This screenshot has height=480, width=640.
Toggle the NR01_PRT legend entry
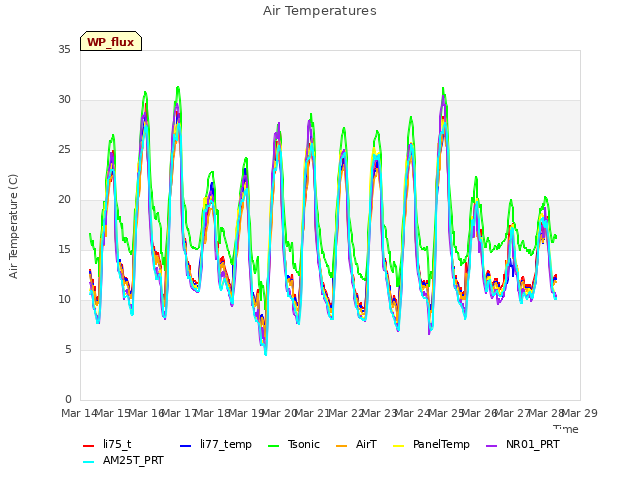tap(523, 444)
